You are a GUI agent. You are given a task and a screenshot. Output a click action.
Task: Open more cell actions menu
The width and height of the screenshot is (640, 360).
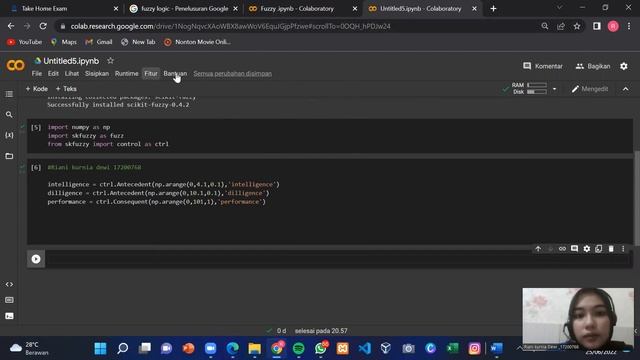pos(623,249)
